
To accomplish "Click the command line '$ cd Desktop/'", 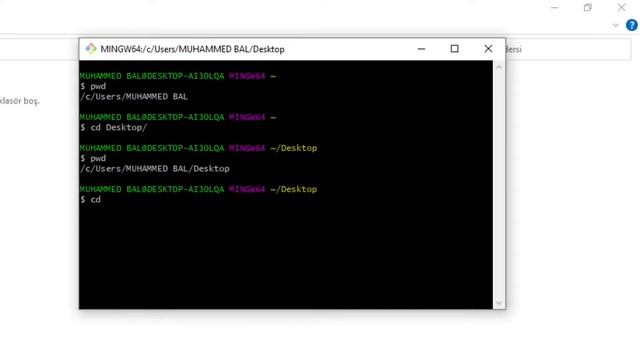I will (113, 127).
